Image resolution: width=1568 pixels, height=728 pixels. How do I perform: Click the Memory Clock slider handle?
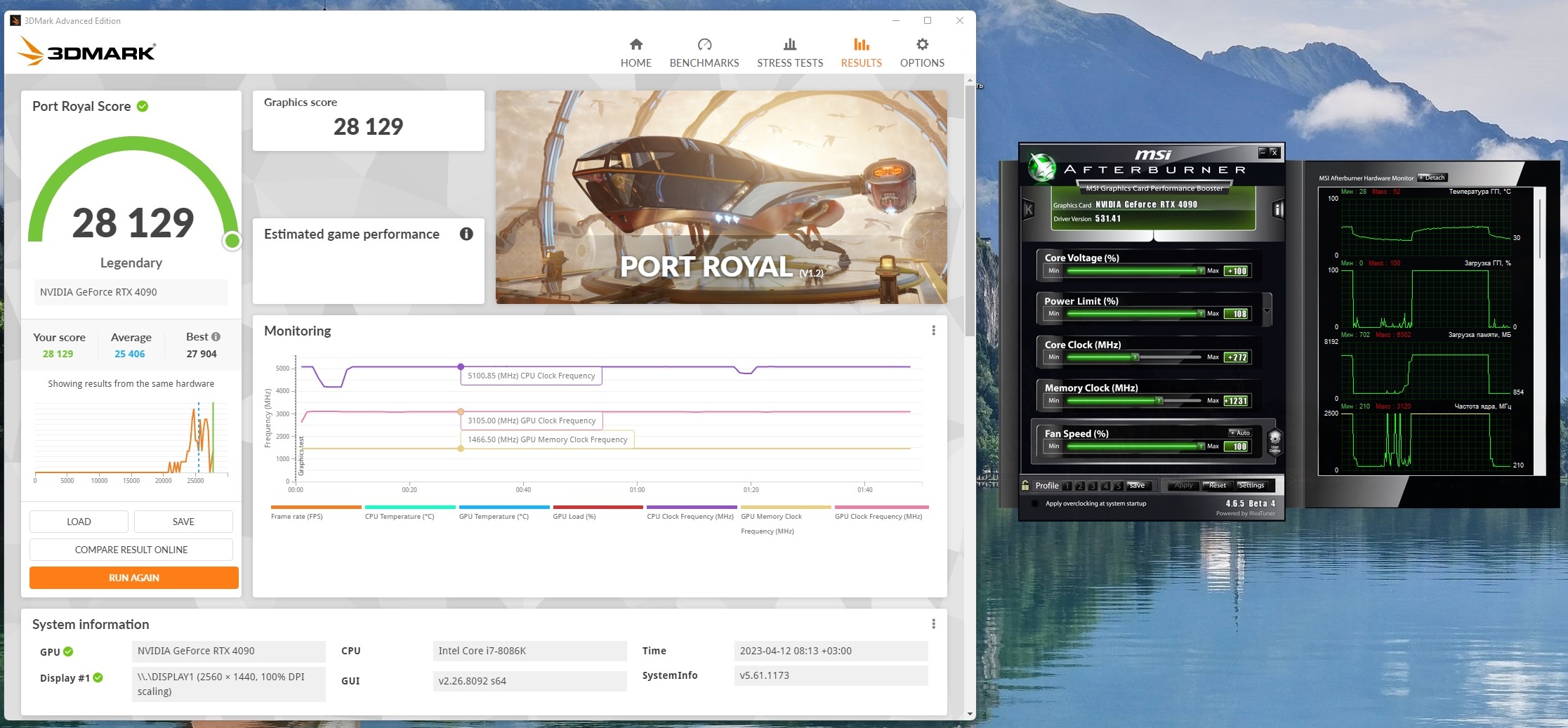point(1159,400)
